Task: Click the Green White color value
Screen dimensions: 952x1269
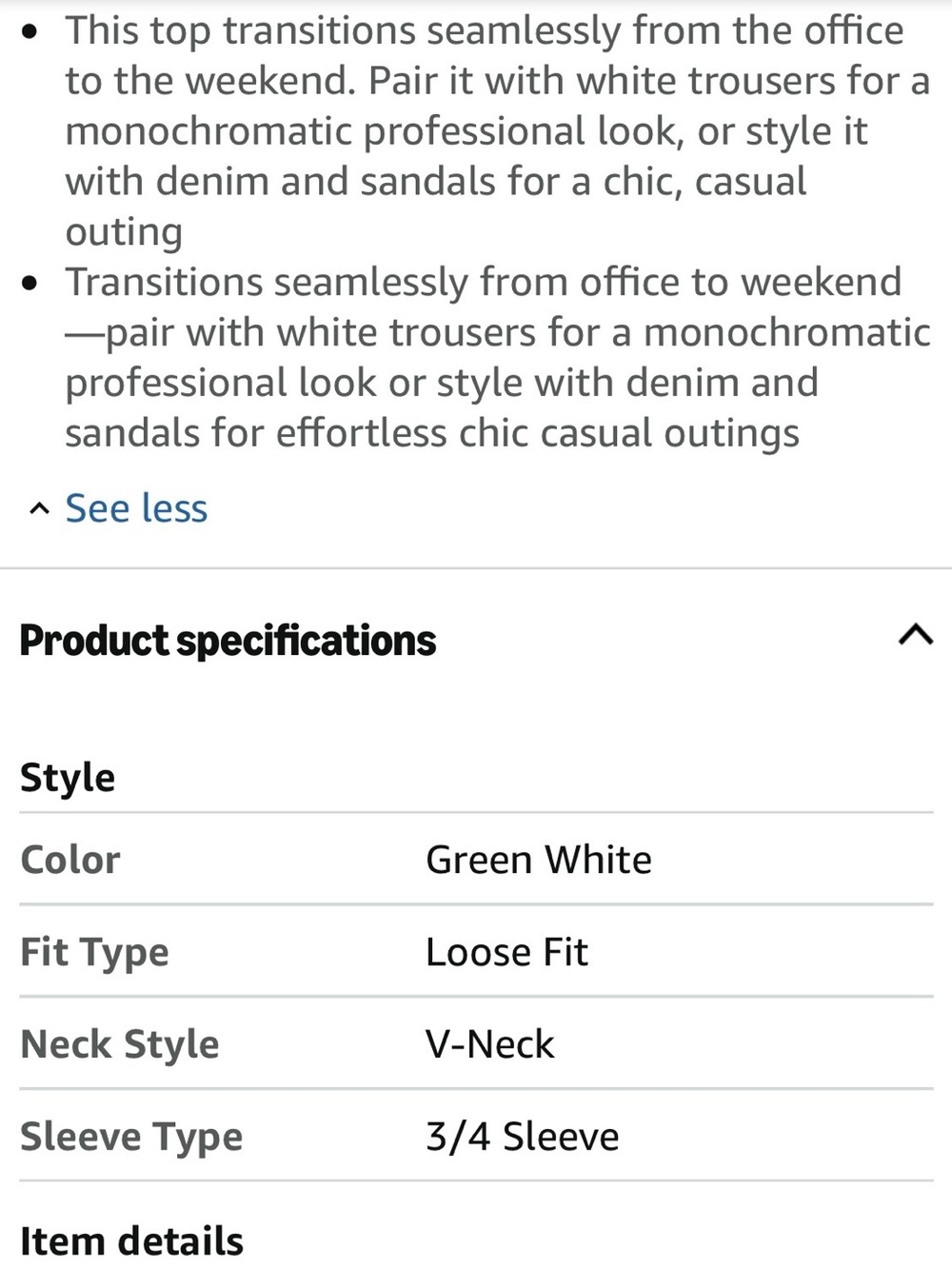Action: [539, 860]
